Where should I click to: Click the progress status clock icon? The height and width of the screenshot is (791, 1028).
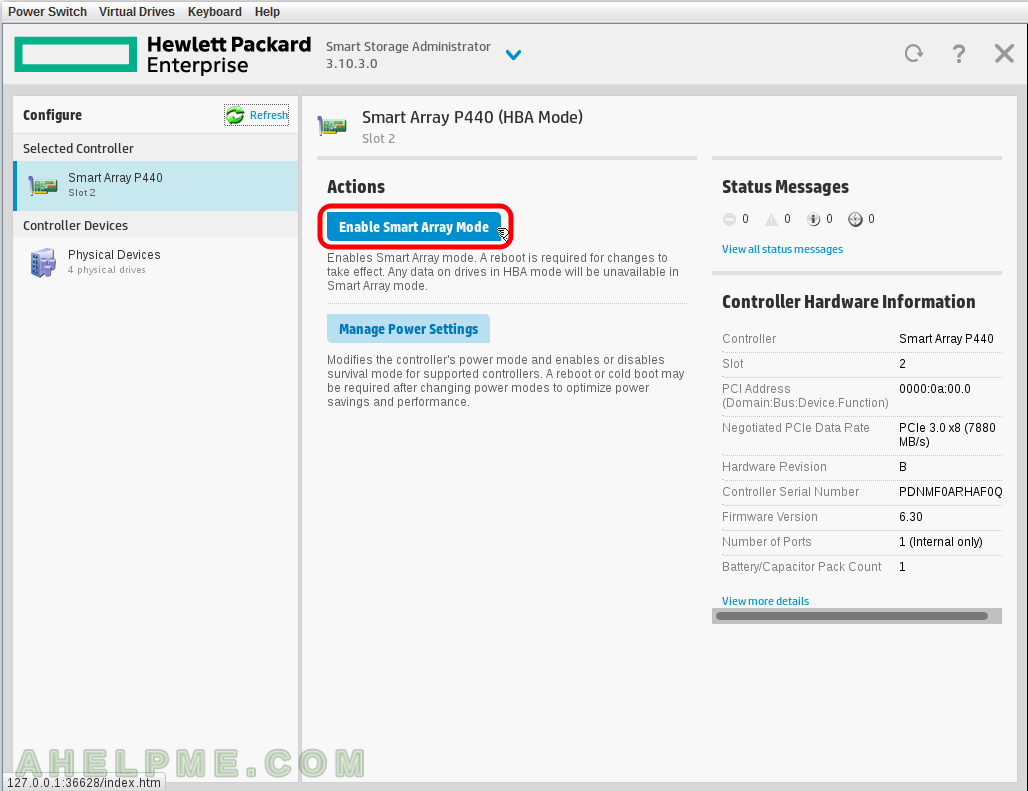coord(855,220)
